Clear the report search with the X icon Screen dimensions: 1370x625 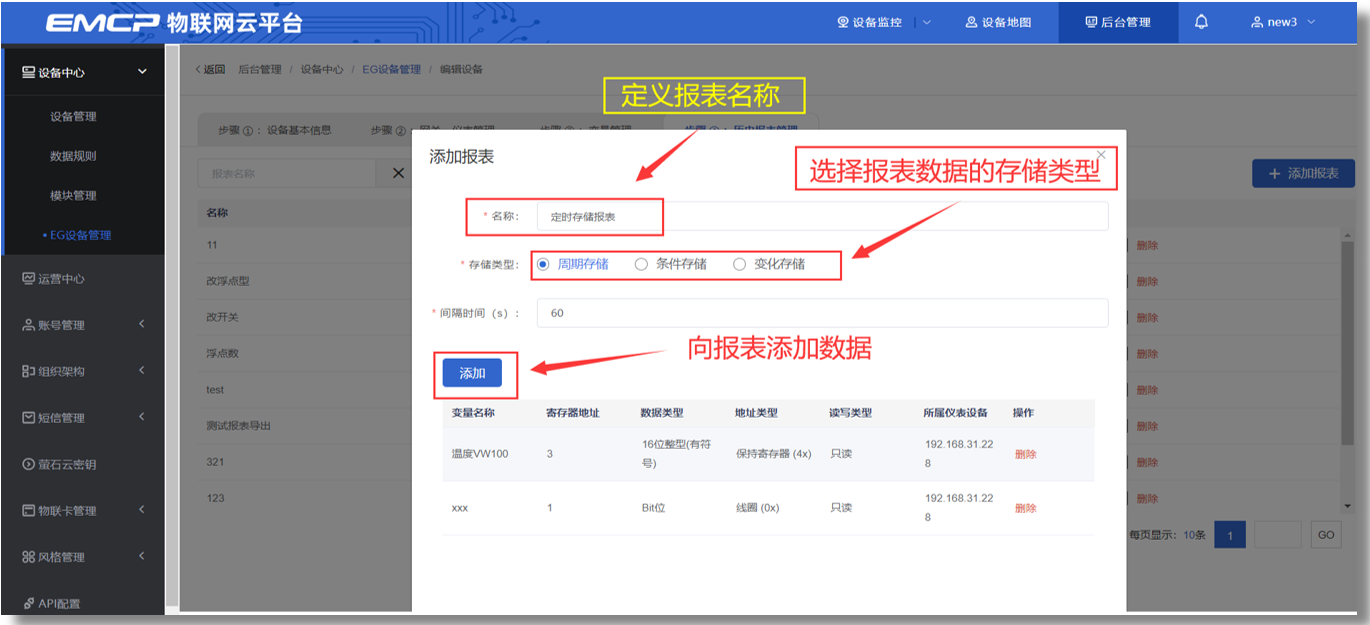(398, 173)
